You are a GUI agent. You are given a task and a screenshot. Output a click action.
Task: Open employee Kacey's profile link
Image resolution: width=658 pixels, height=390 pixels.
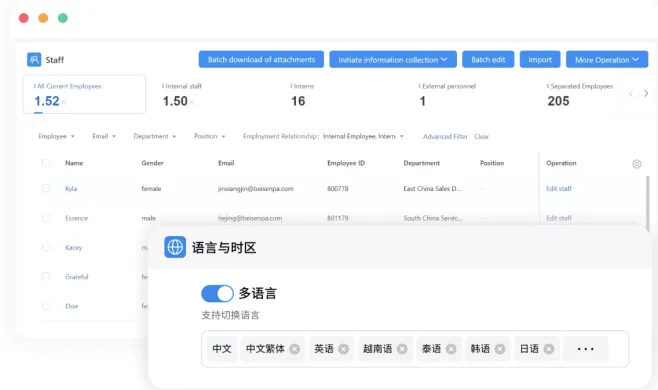(x=73, y=247)
